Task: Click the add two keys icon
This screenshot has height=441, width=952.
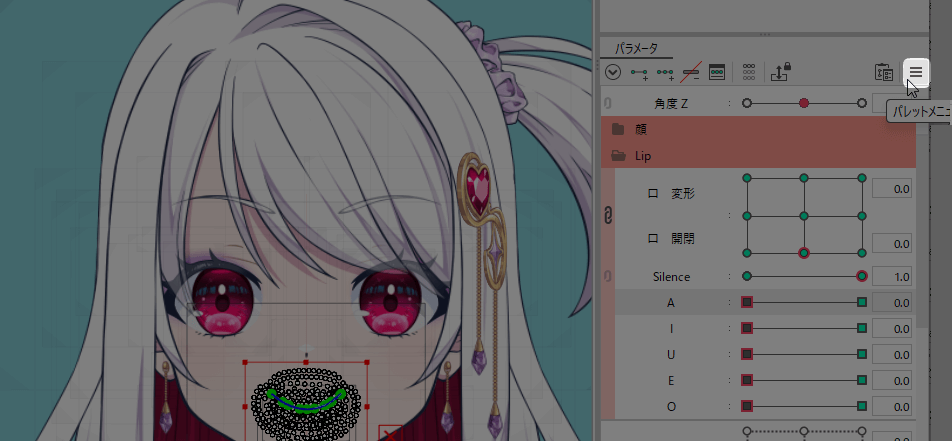Action: pos(640,72)
